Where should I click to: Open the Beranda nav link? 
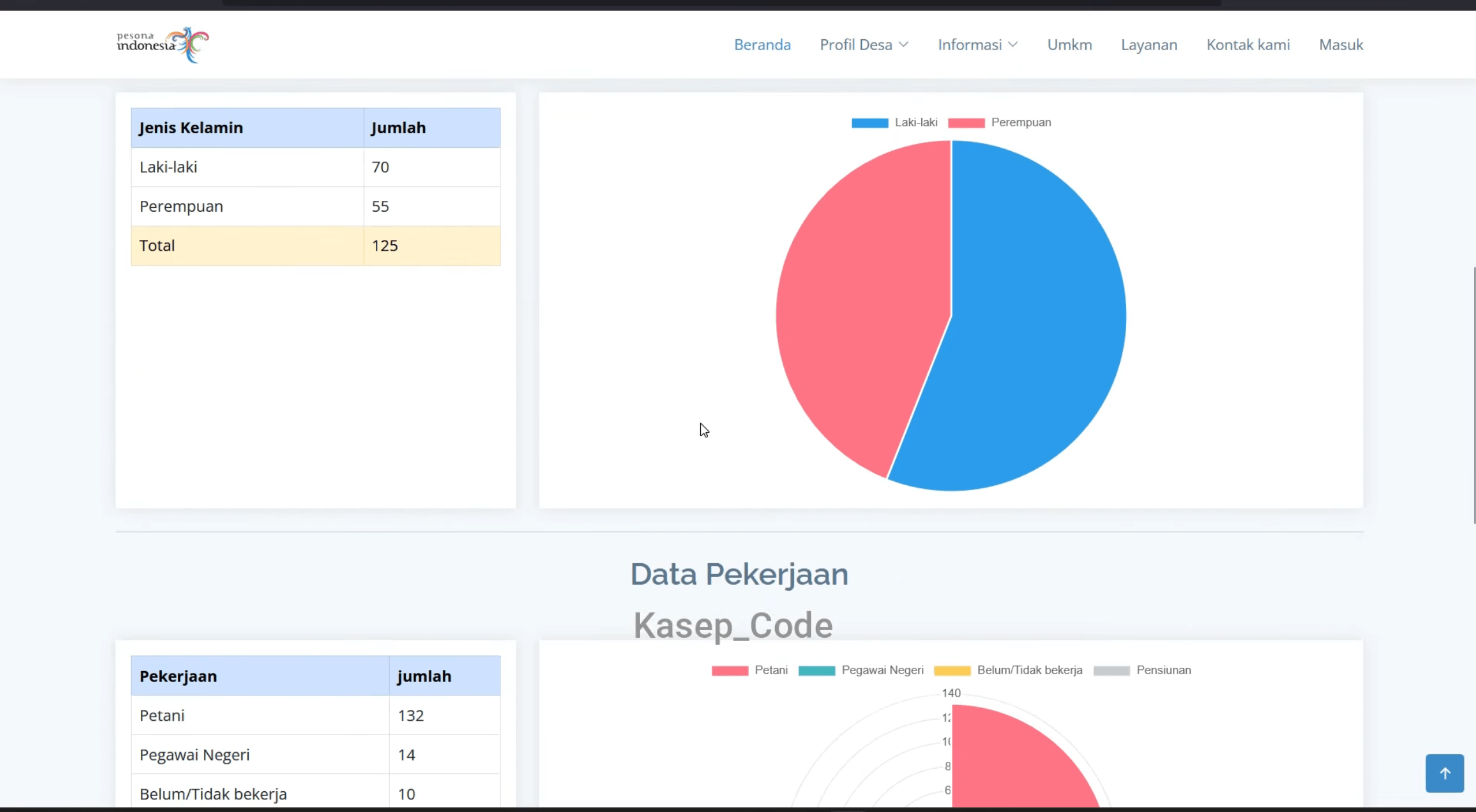pos(762,44)
